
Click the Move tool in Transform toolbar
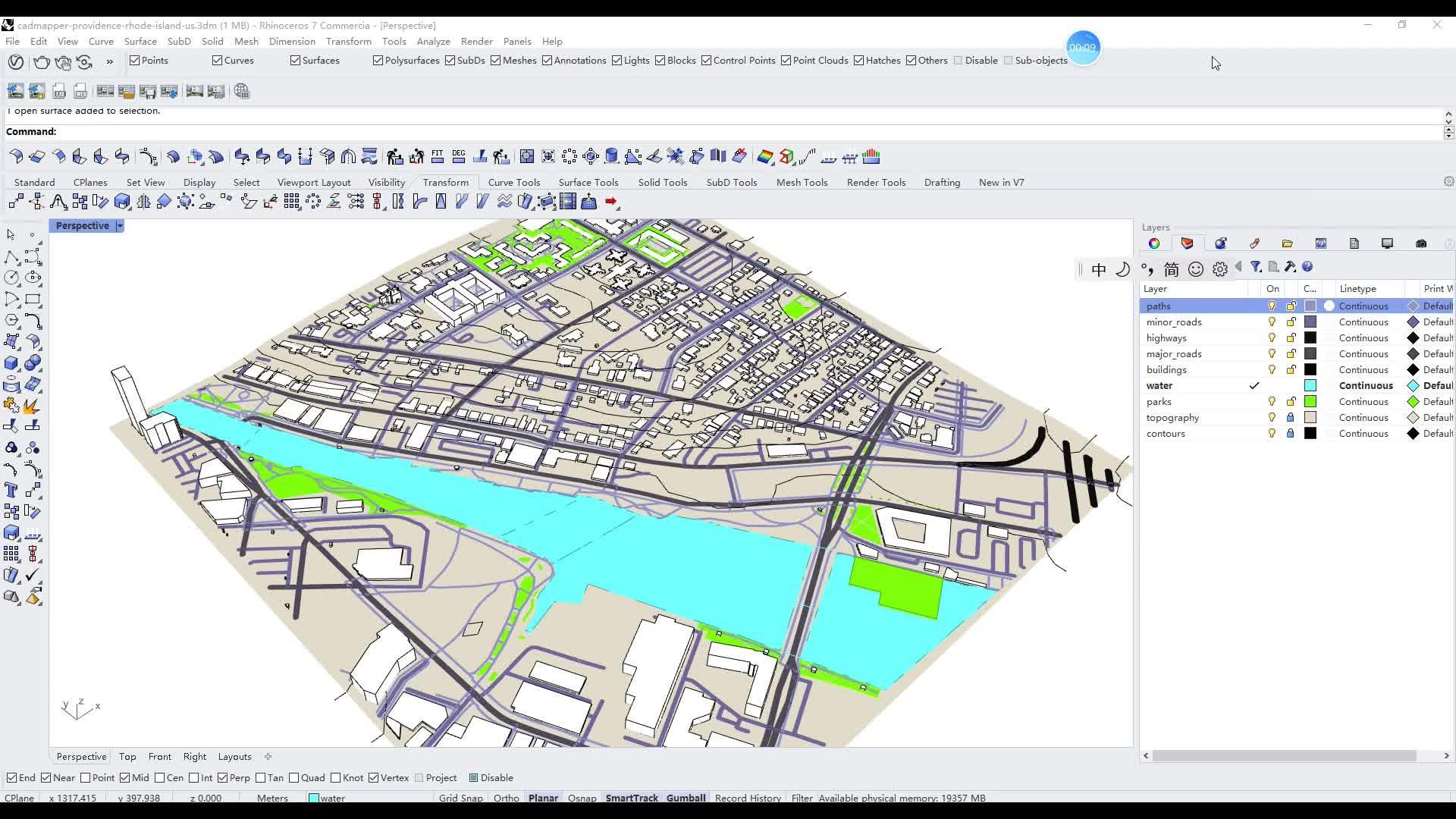click(x=16, y=202)
